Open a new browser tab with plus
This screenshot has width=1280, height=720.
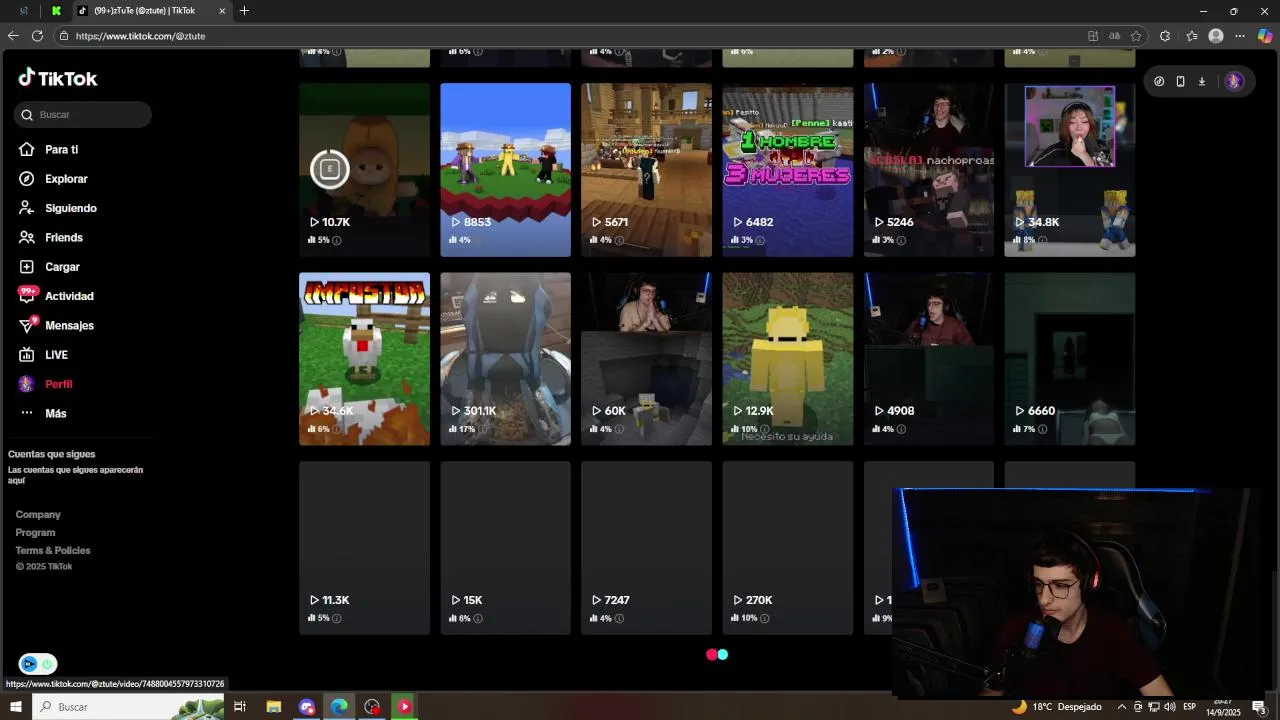tap(244, 11)
